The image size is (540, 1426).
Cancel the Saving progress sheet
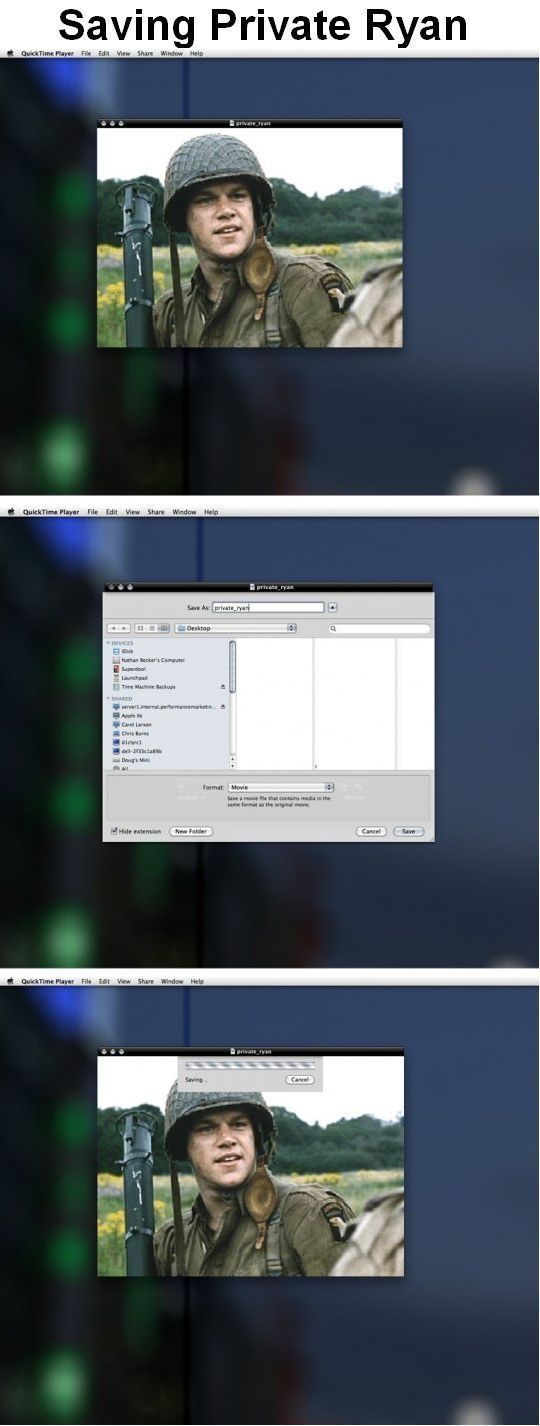(x=300, y=1080)
